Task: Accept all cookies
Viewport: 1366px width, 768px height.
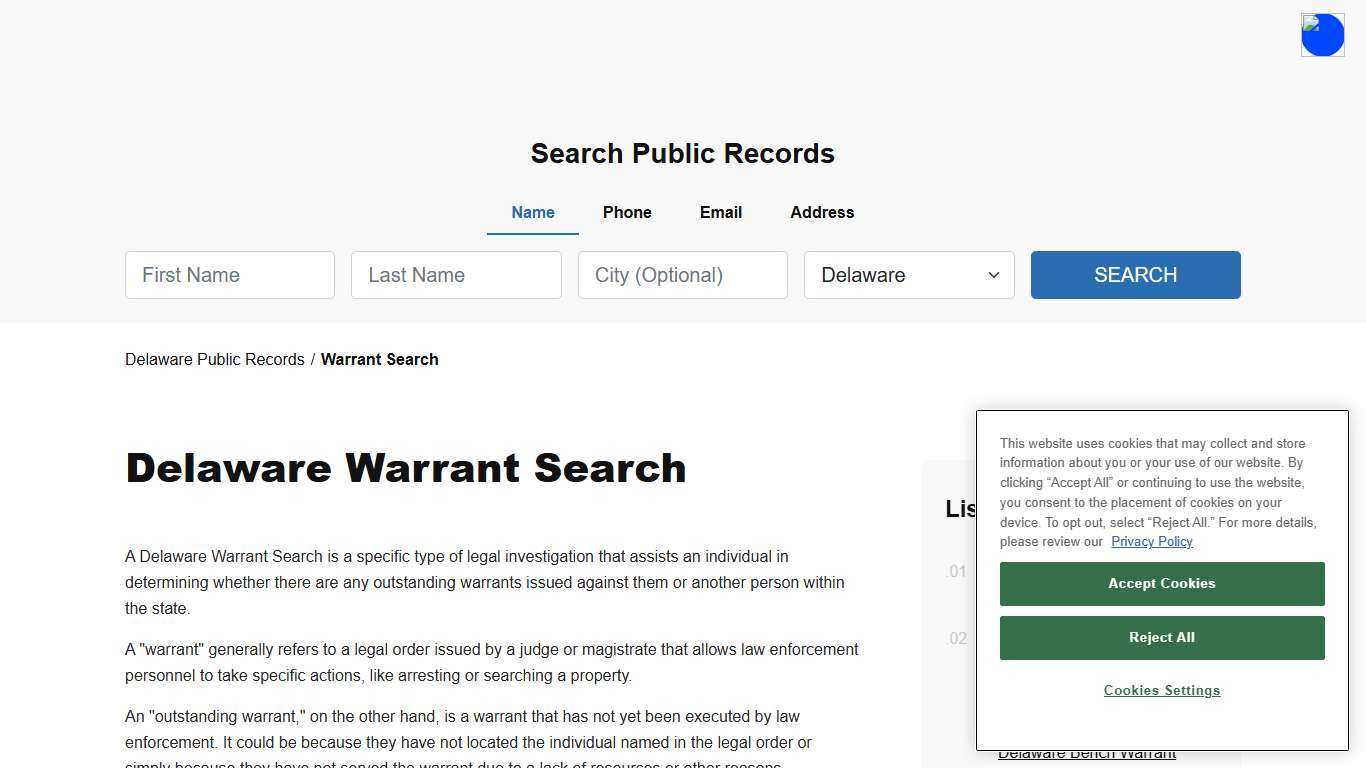Action: click(x=1161, y=583)
